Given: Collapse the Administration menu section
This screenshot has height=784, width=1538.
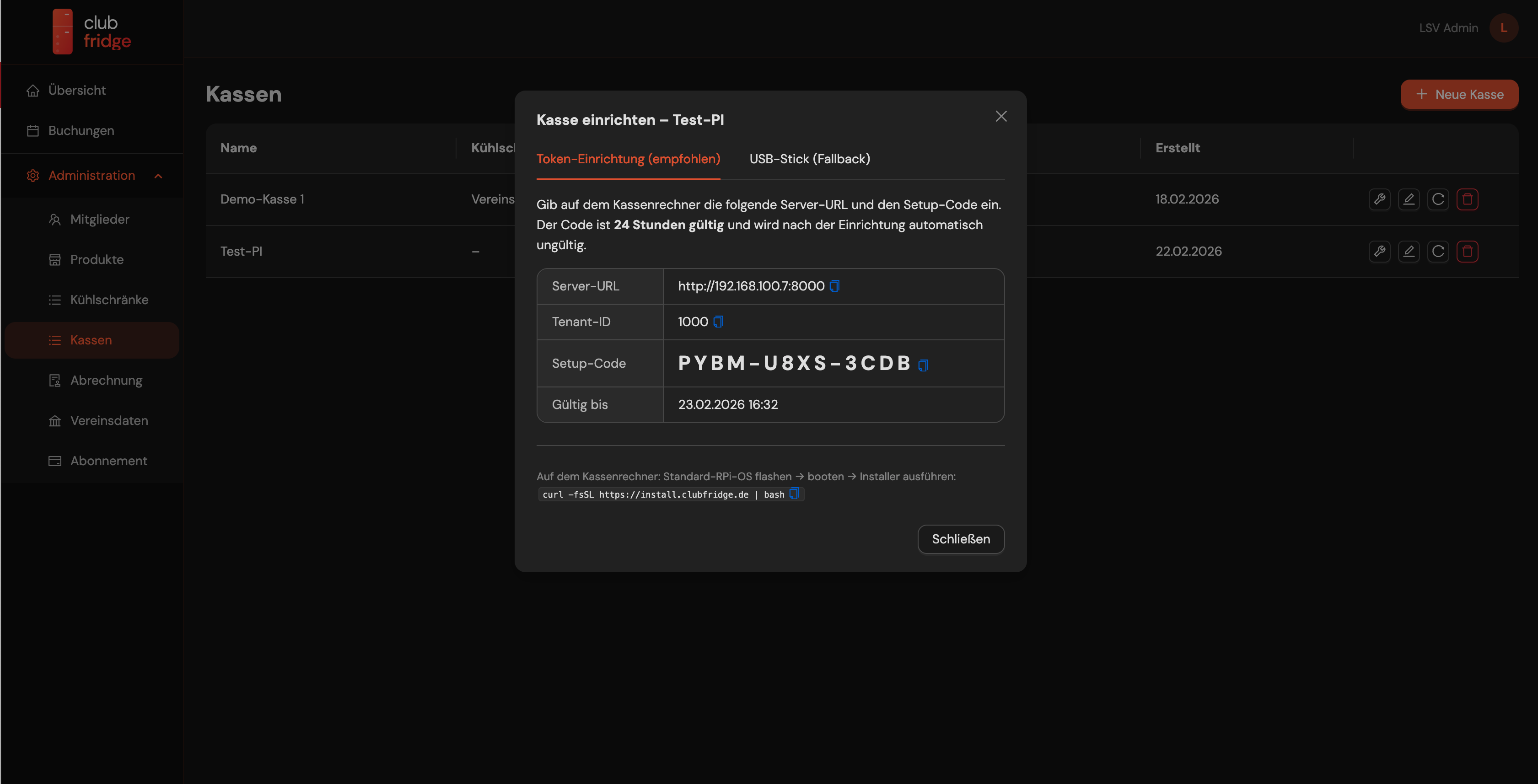Looking at the screenshot, I should (158, 176).
